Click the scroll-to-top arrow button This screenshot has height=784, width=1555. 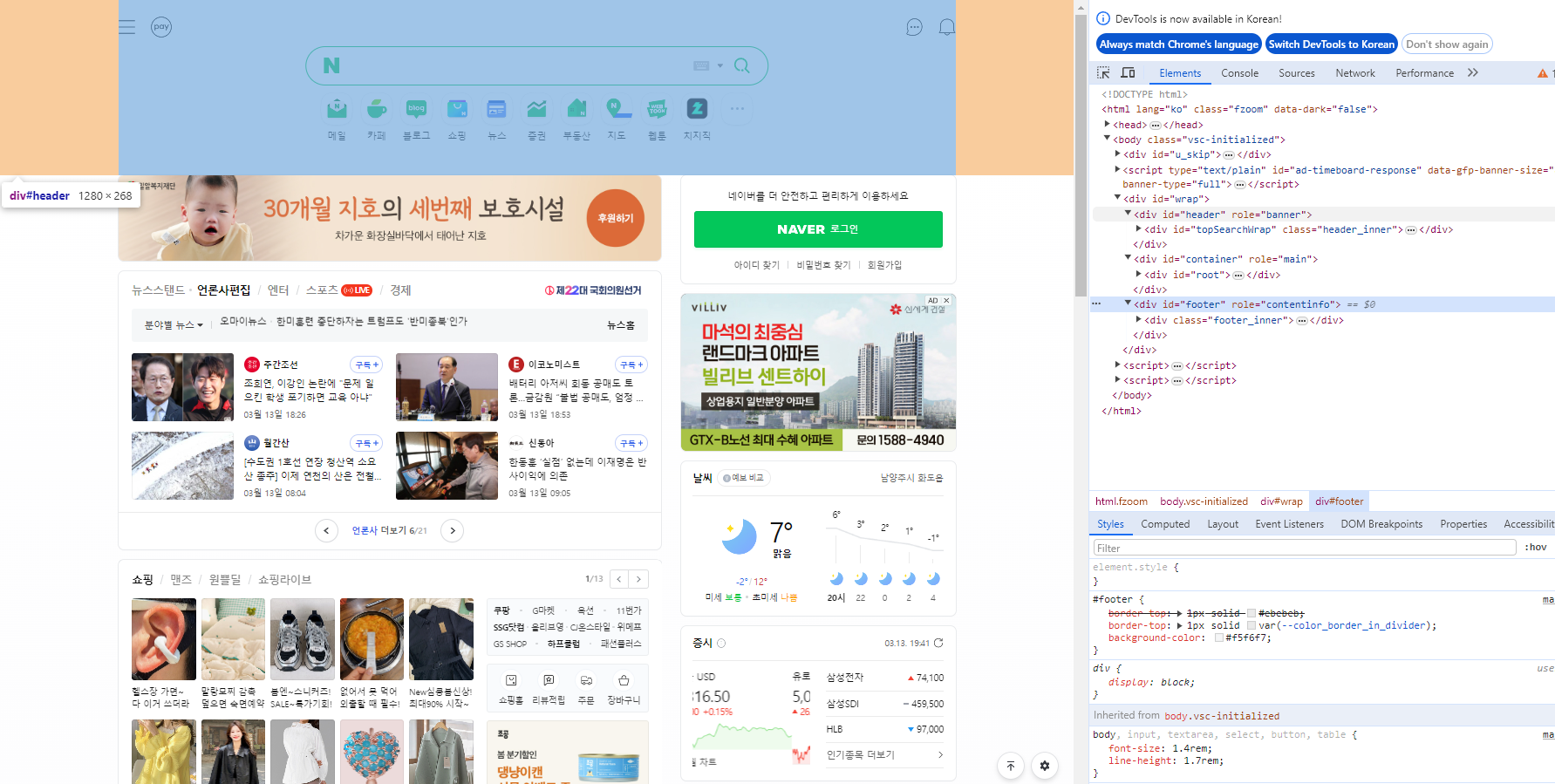tap(1011, 766)
